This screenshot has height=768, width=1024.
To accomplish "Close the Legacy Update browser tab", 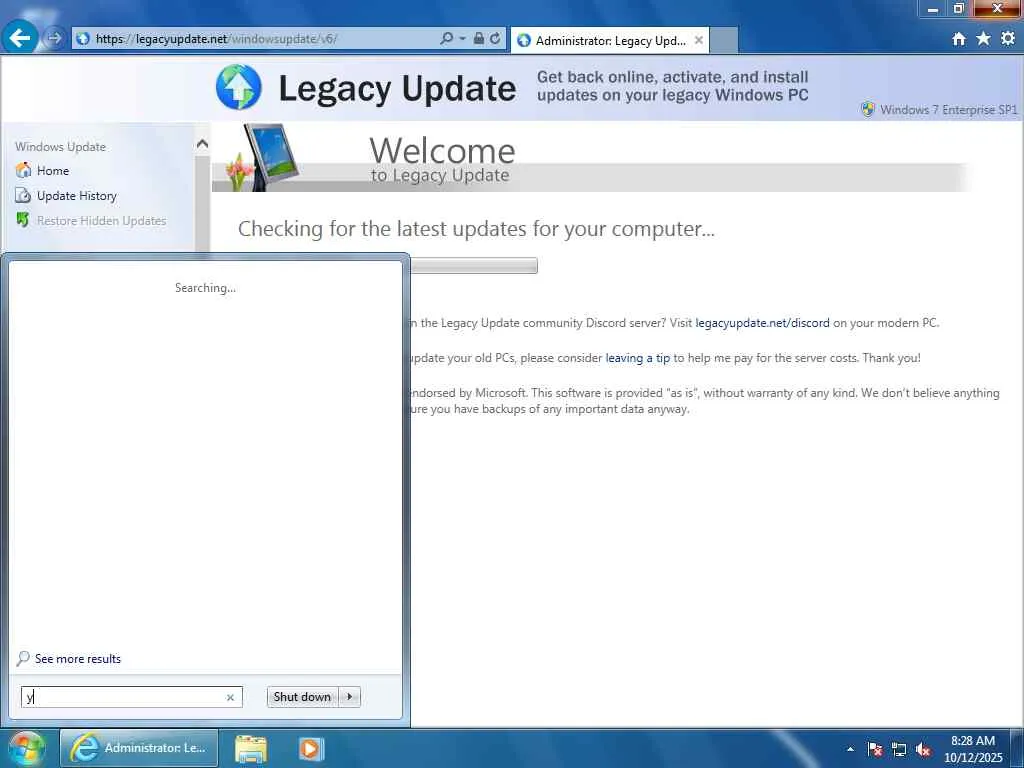I will pos(699,40).
